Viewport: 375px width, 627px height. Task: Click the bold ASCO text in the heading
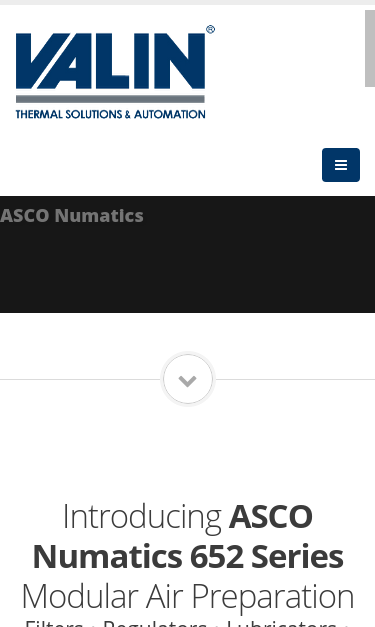point(271,517)
